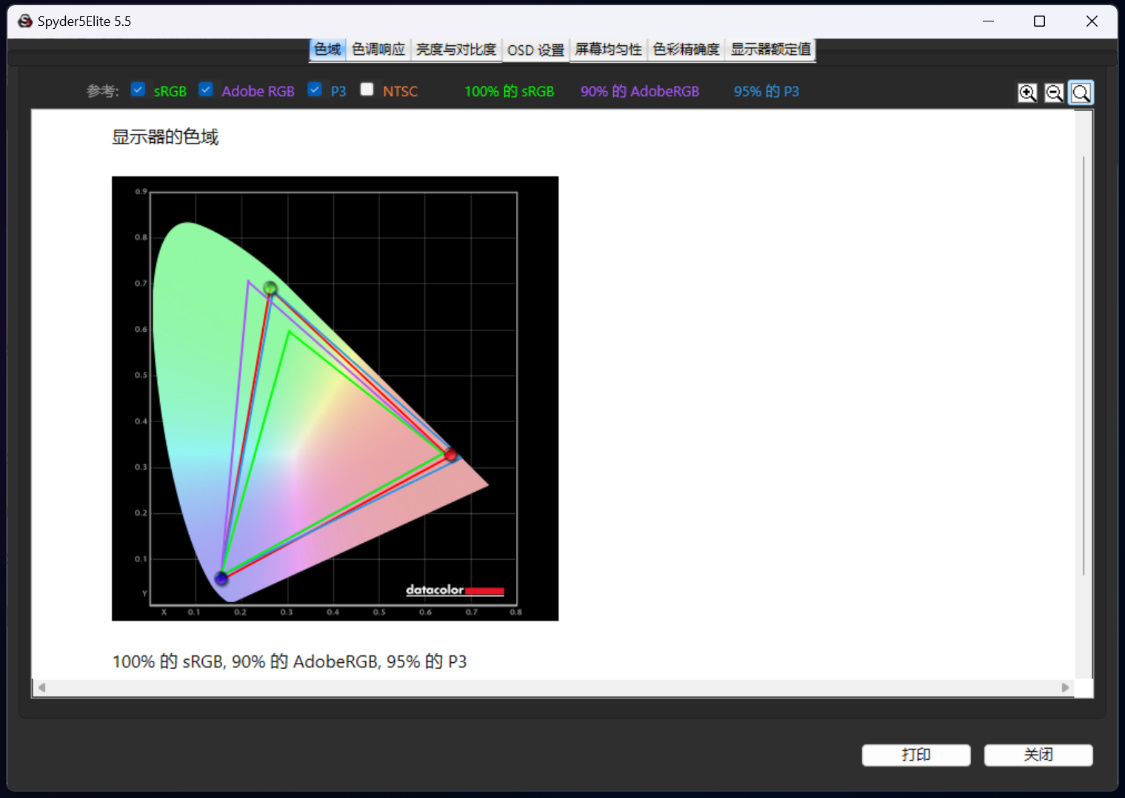Uncheck the sRGB reference checkbox
1125x798 pixels.
(138, 90)
